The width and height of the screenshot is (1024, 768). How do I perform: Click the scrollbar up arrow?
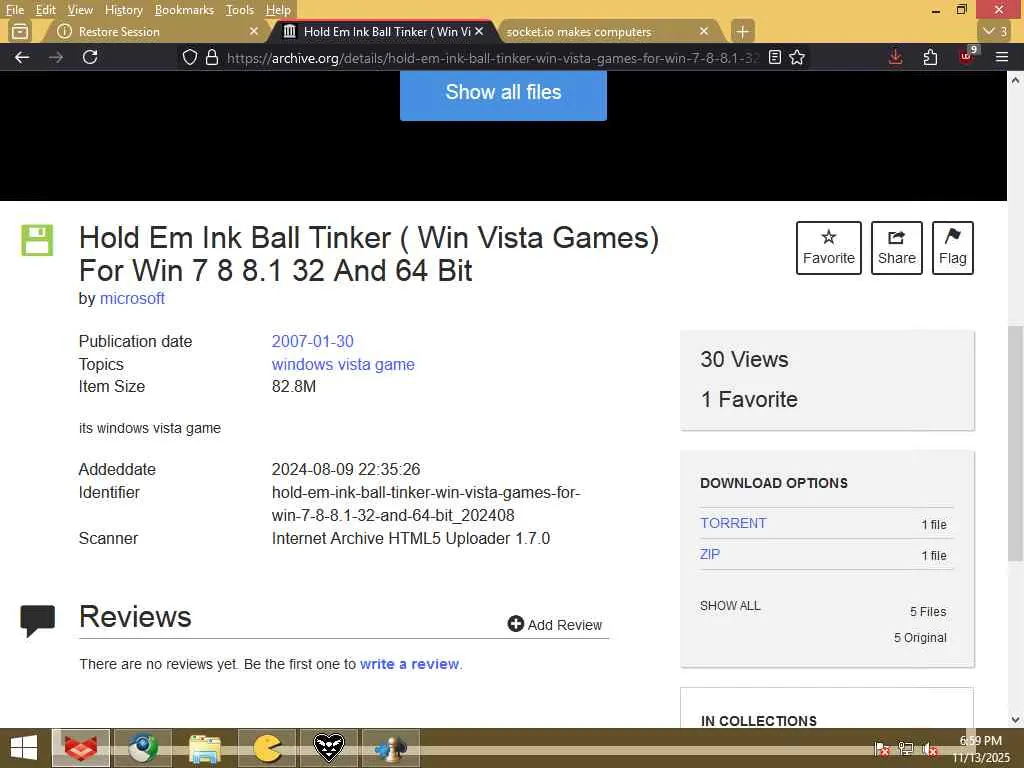point(1016,81)
